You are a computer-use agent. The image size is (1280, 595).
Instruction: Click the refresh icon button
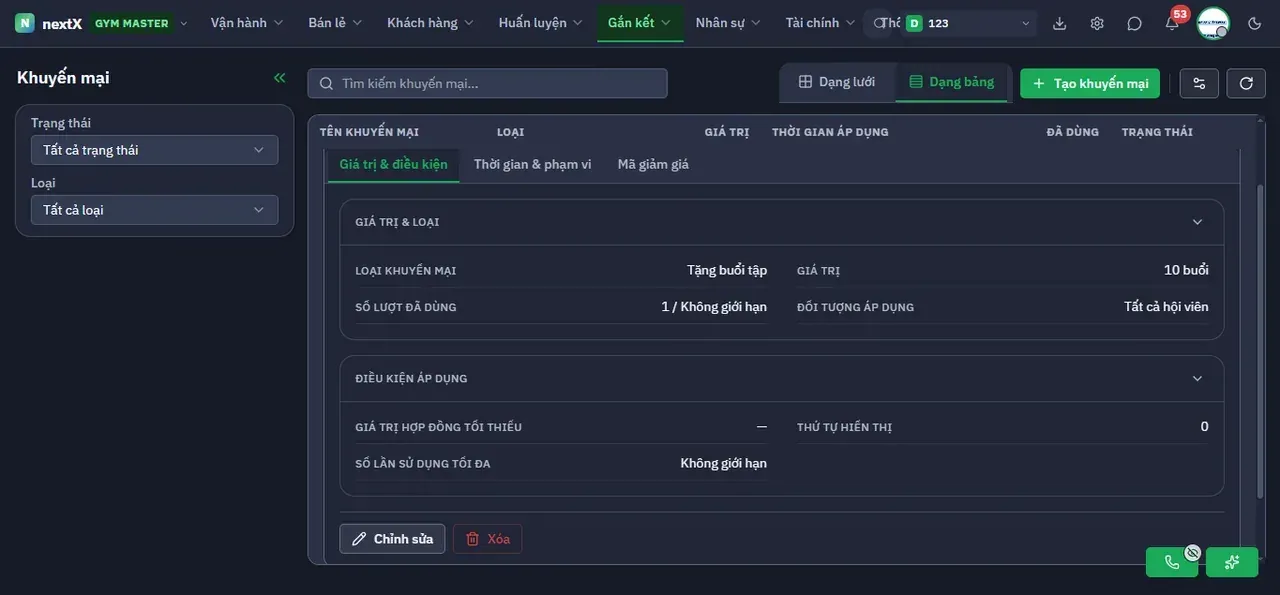click(x=1246, y=83)
